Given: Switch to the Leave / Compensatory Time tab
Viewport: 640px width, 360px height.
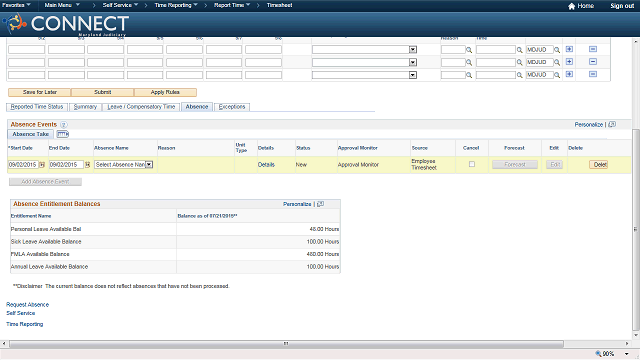Looking at the screenshot, I should pos(141,107).
